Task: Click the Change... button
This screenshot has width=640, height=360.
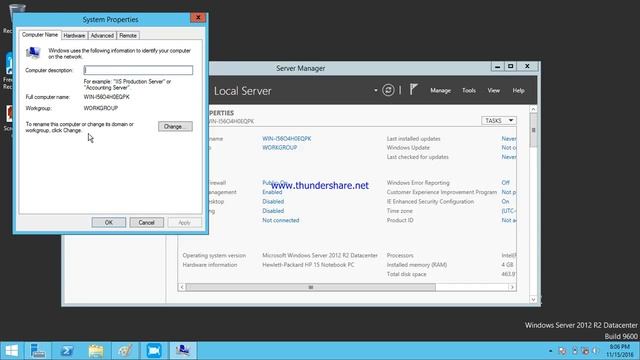Action: click(x=175, y=127)
